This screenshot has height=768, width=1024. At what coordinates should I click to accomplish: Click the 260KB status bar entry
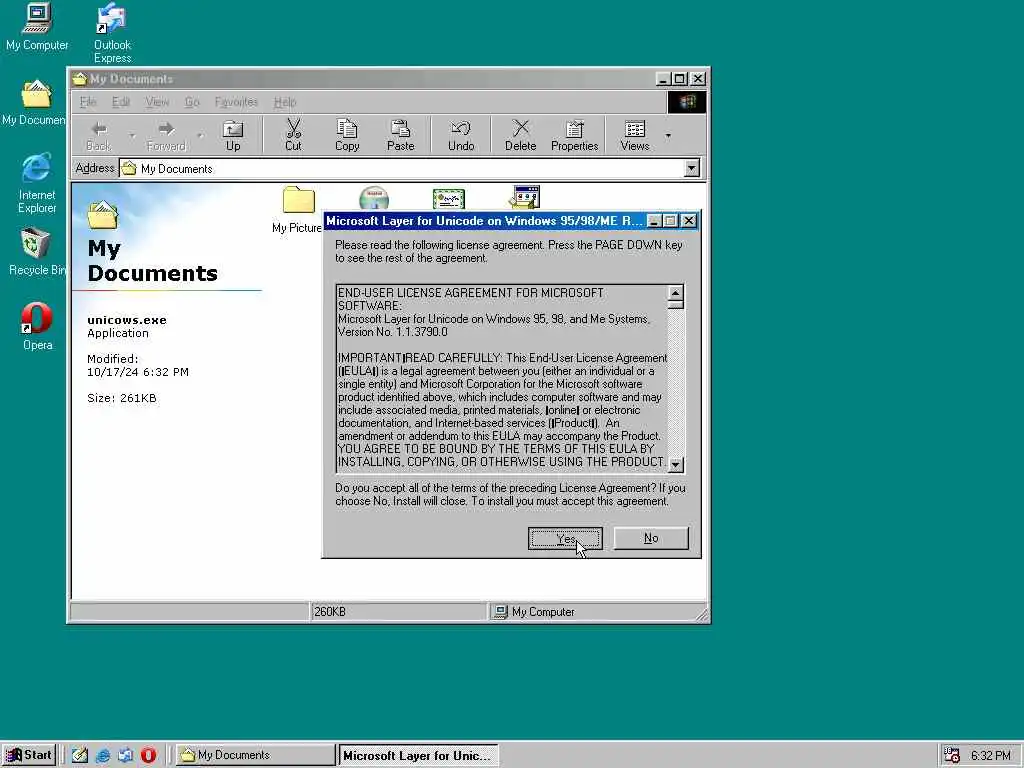pos(398,612)
